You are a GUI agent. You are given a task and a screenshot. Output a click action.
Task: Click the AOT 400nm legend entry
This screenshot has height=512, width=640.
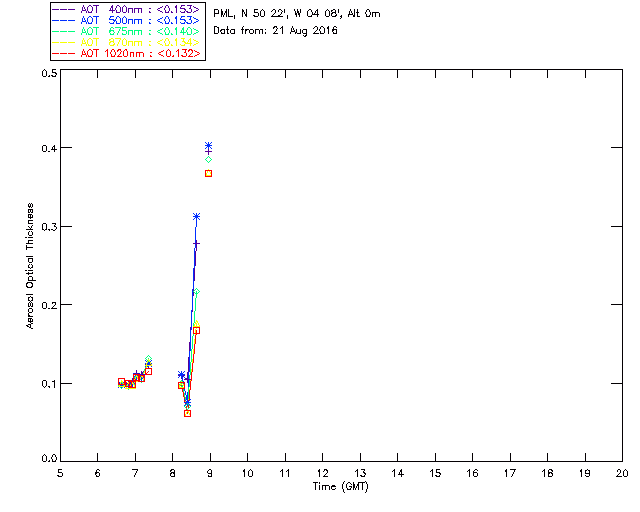point(126,9)
